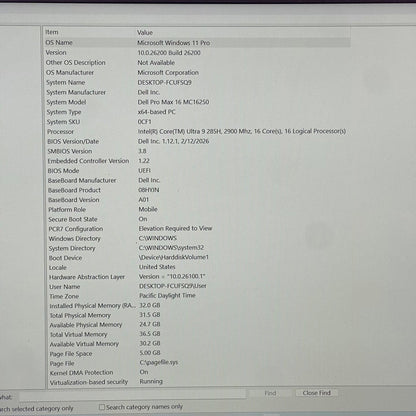Viewport: 416px width, 416px height.
Task: Select the OS Name row
Action: pos(197,43)
